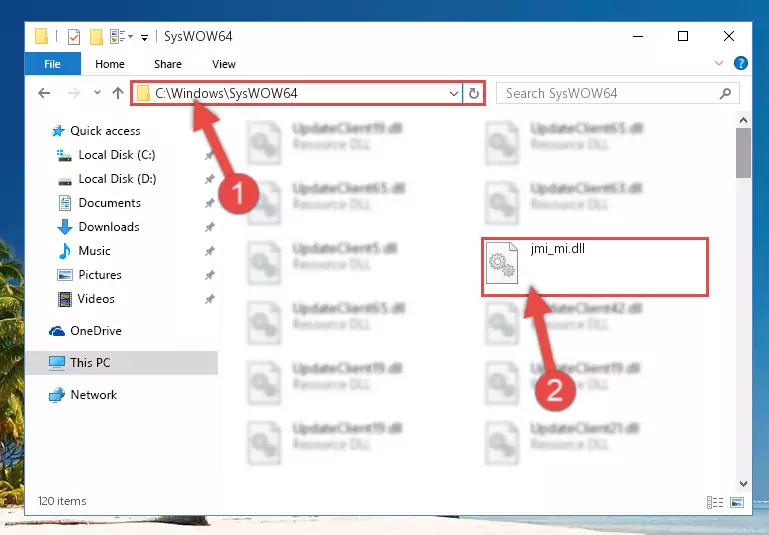
Task: Click the New folder quick access icon
Action: click(96, 36)
